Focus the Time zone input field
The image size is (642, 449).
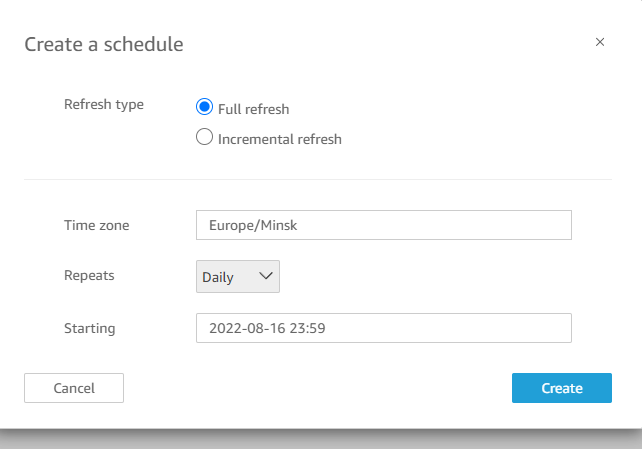383,225
